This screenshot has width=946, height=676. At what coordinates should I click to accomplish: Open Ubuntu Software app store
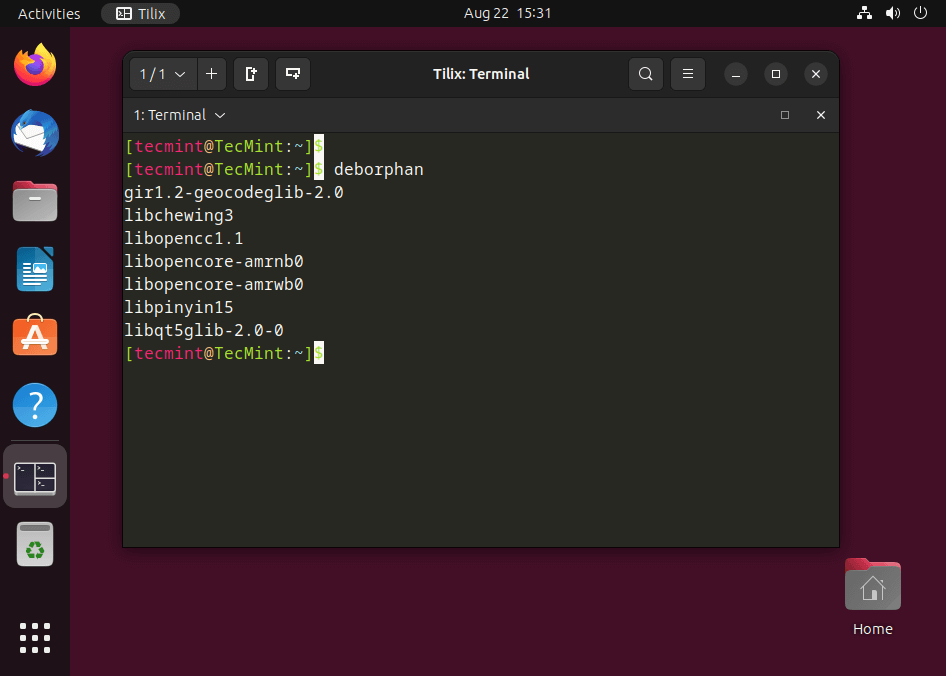click(x=35, y=337)
